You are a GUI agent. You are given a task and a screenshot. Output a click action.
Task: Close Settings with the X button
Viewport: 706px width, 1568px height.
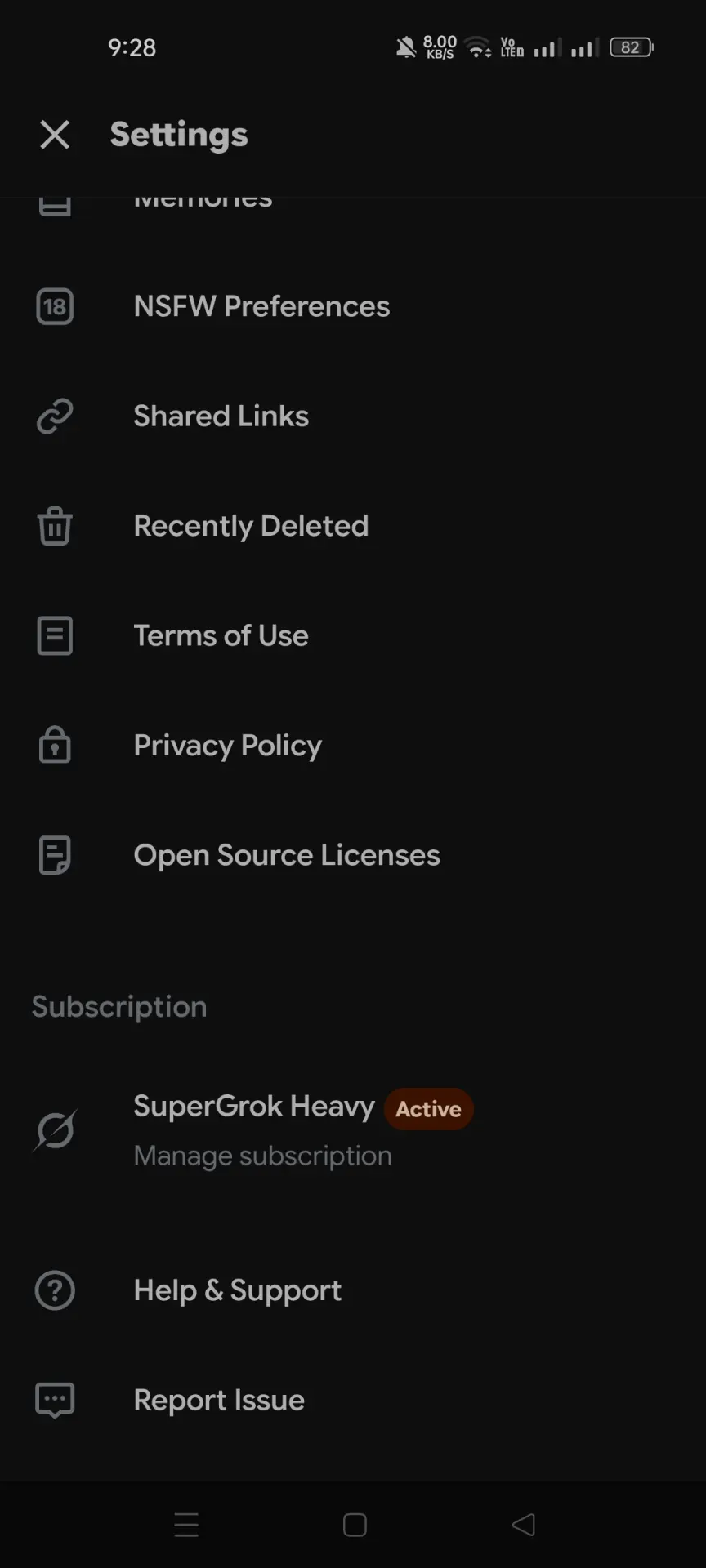click(55, 135)
